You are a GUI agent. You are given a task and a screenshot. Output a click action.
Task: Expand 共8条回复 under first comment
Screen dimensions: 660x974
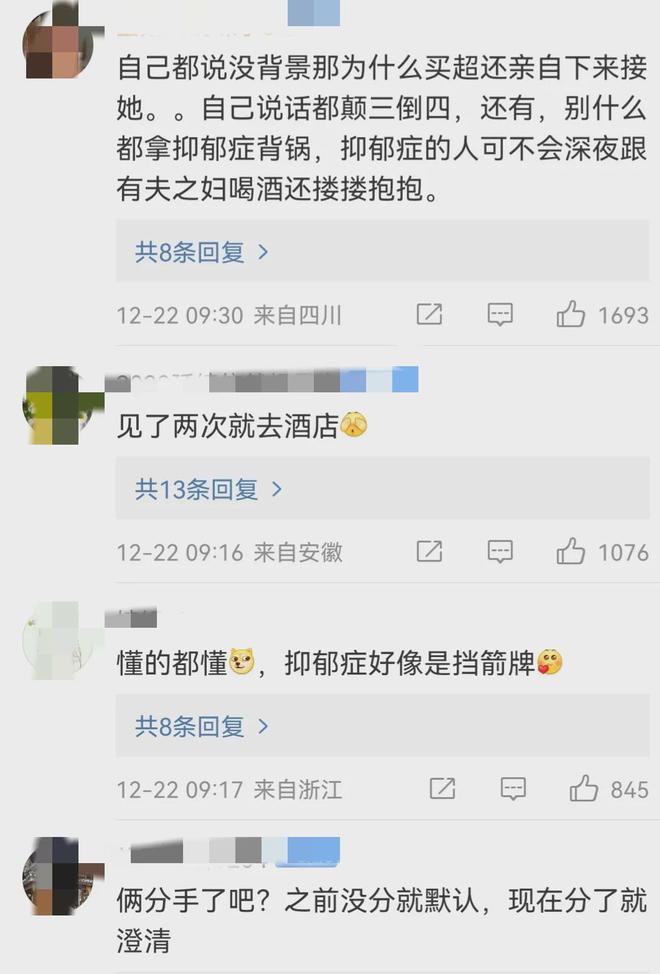coord(202,252)
